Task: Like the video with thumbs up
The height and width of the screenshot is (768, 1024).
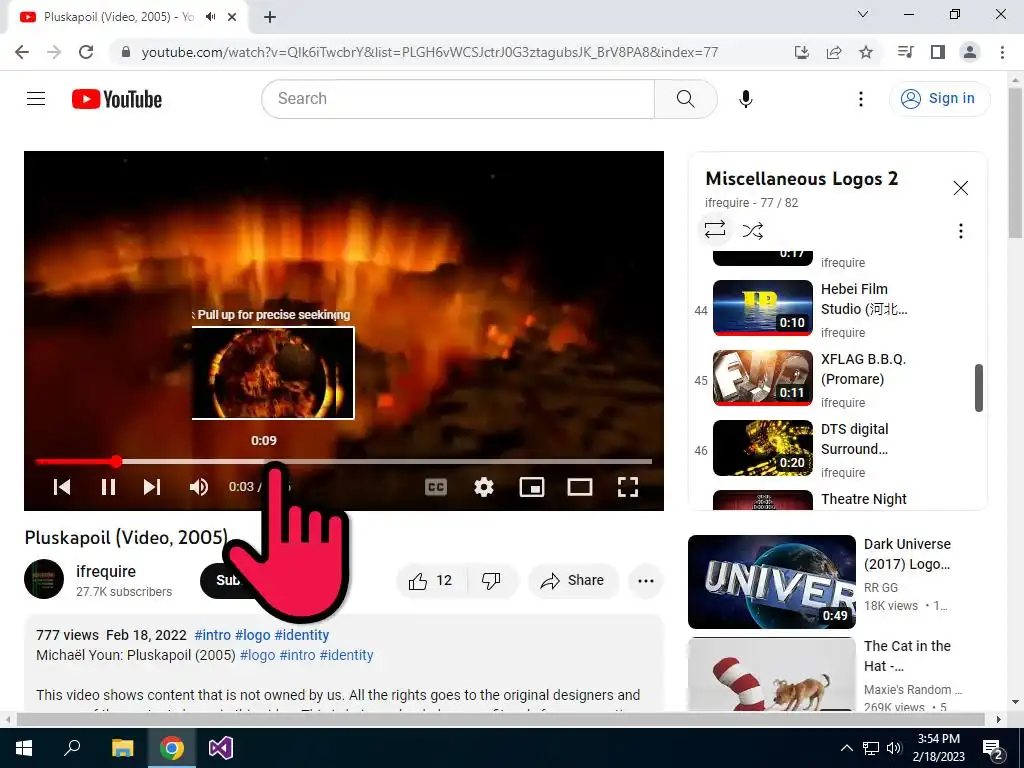Action: pos(430,581)
